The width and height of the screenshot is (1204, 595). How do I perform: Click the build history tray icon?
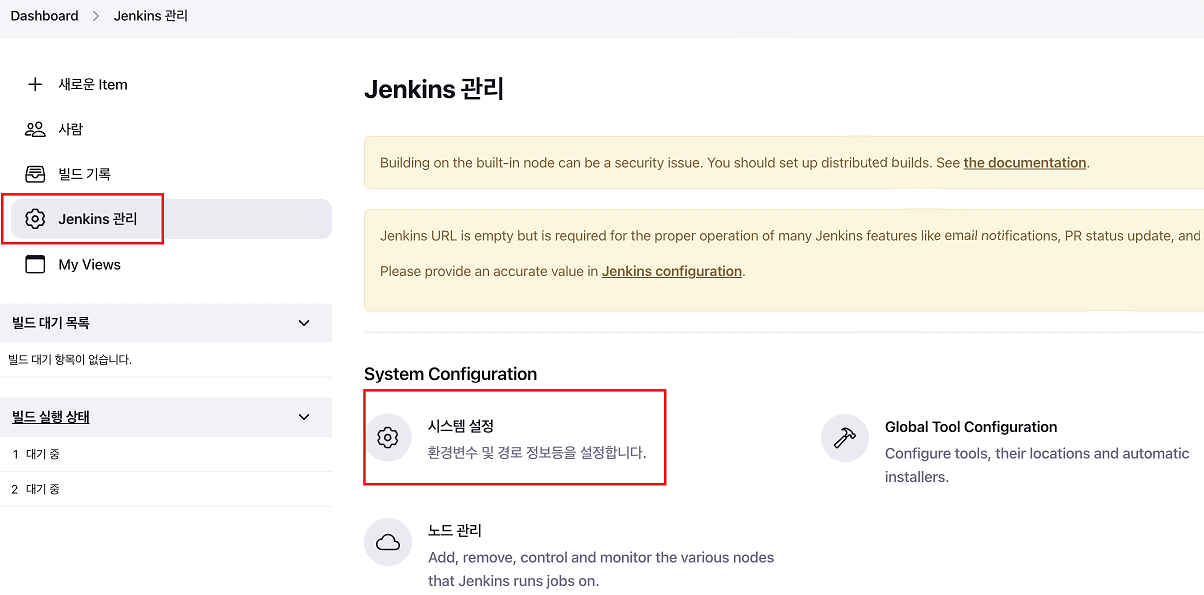35,174
